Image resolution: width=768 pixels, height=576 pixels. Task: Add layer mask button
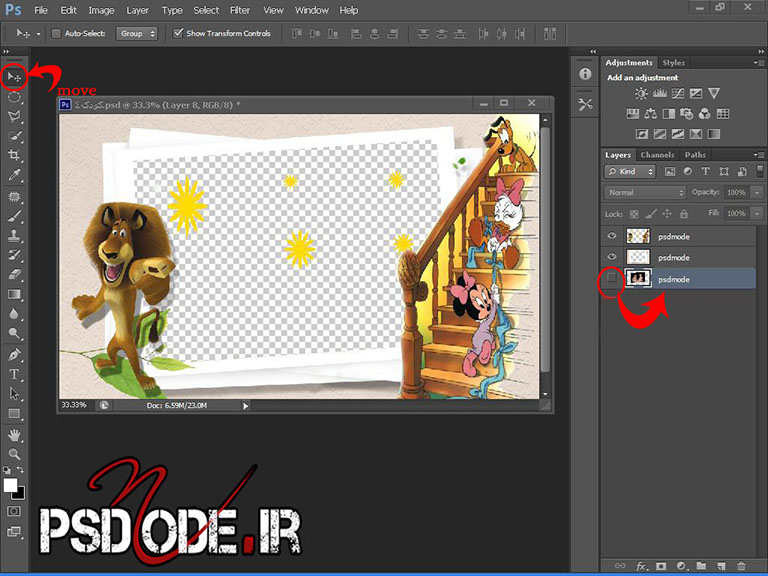coord(661,566)
